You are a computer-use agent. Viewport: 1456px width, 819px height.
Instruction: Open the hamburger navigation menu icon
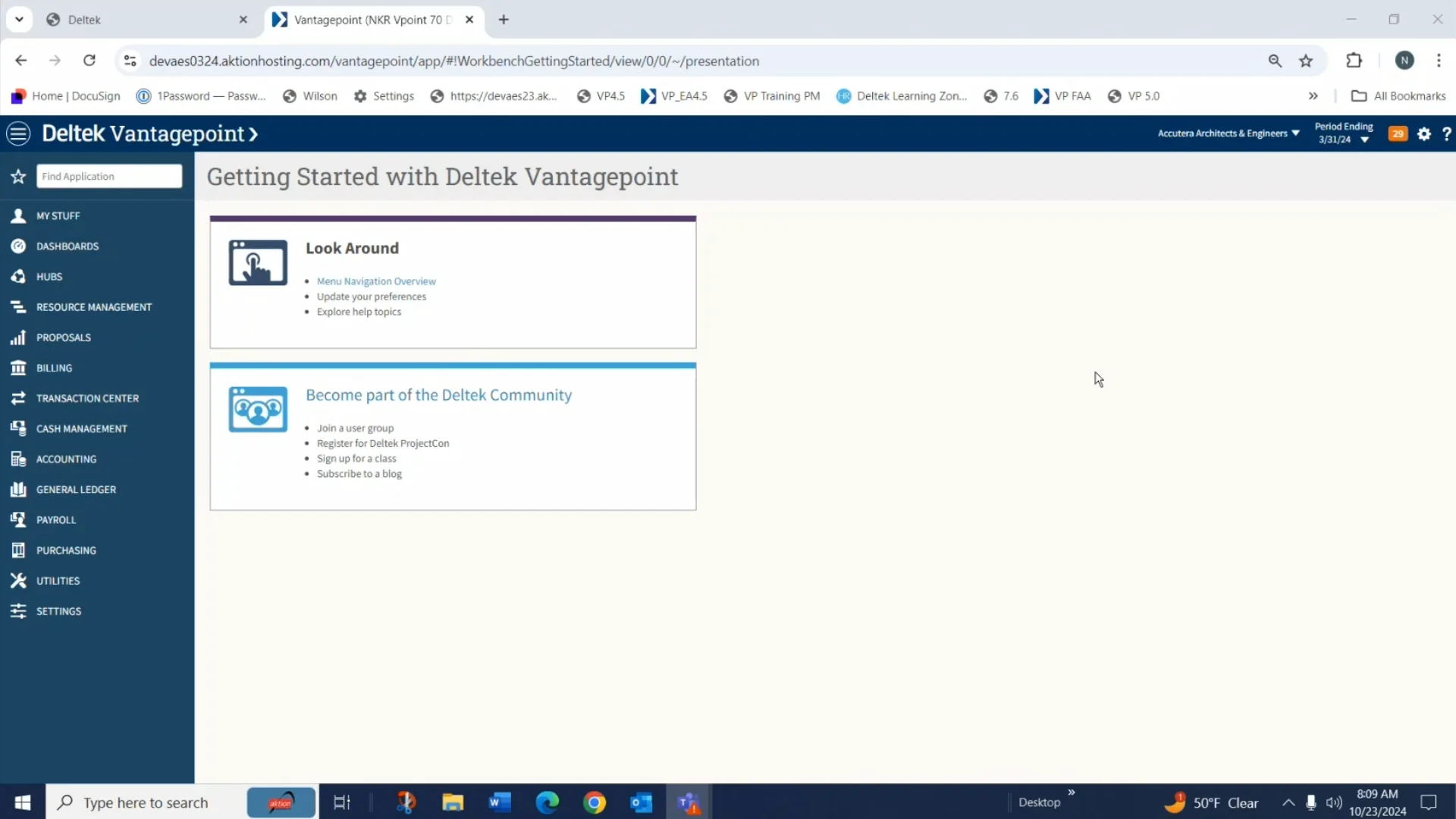18,133
